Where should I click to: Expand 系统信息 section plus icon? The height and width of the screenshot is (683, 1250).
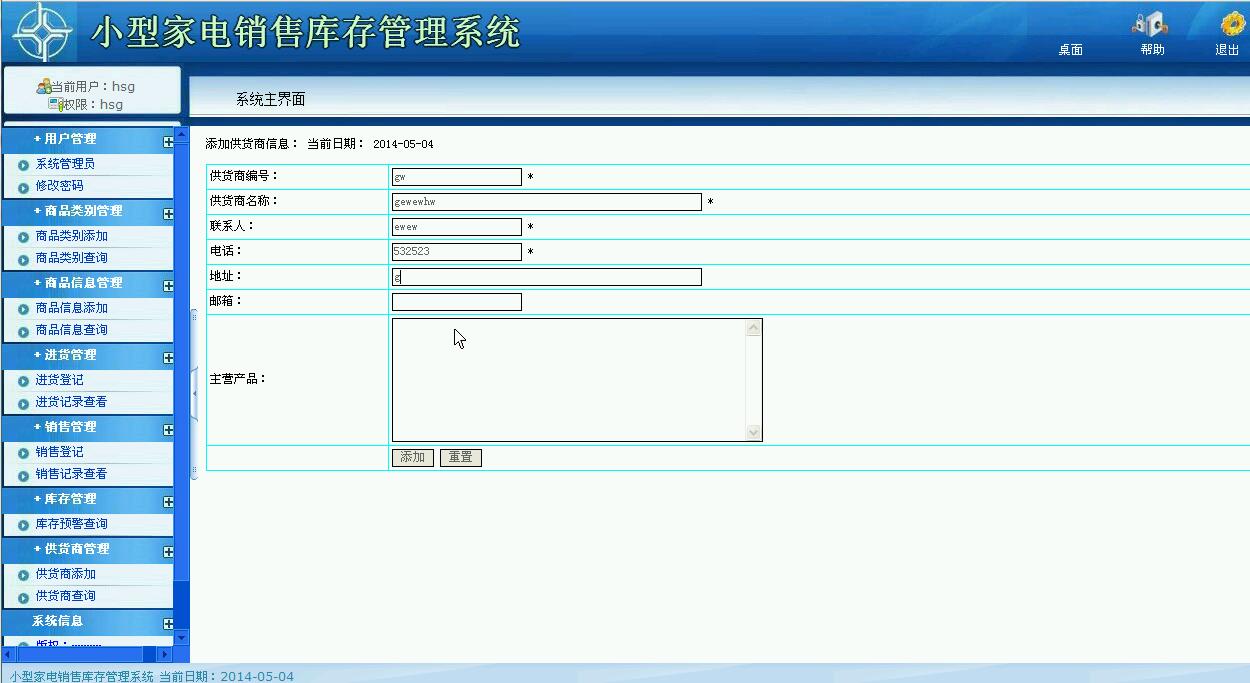point(168,624)
